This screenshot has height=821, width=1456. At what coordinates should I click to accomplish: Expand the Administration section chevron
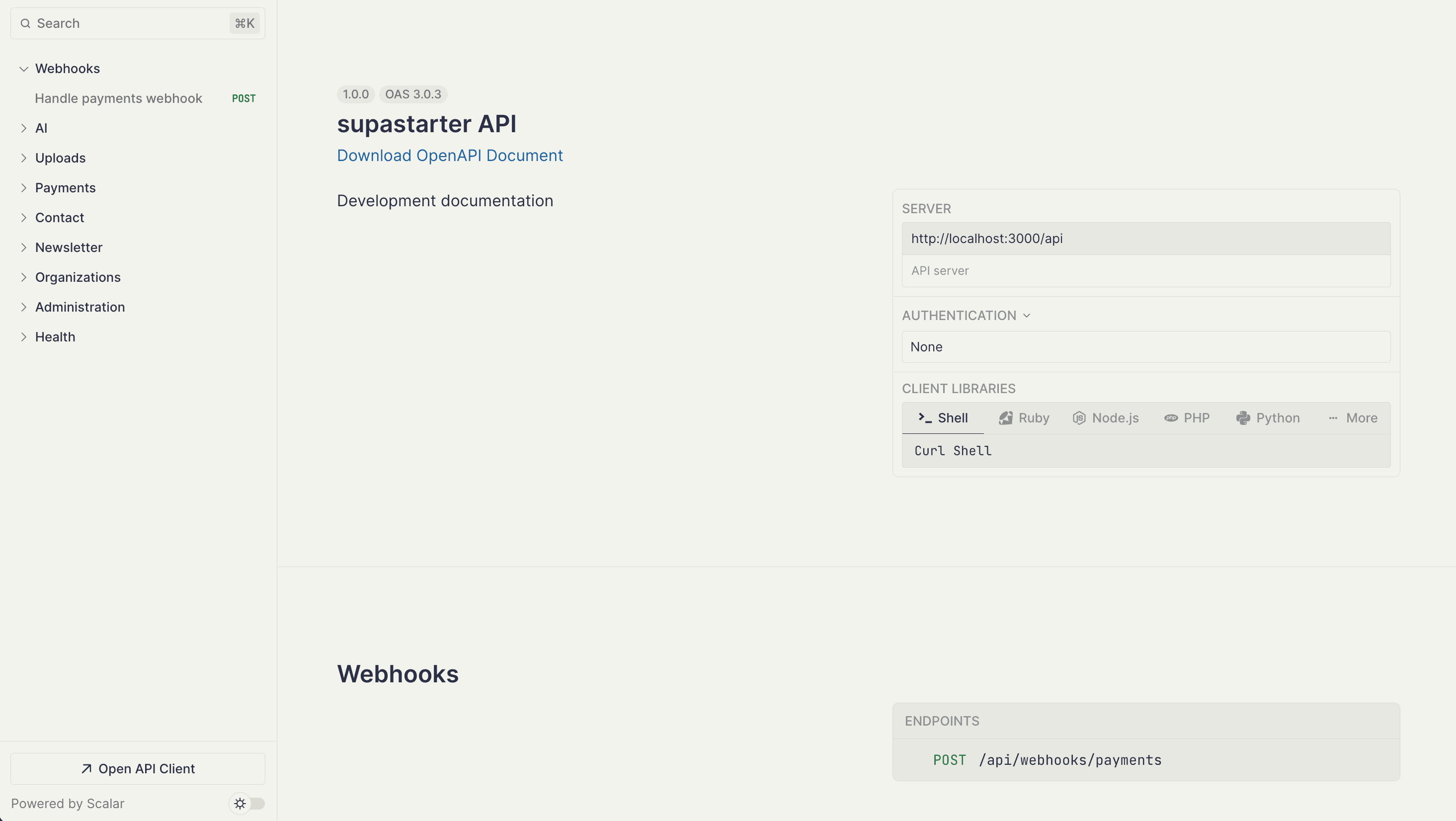pos(24,307)
